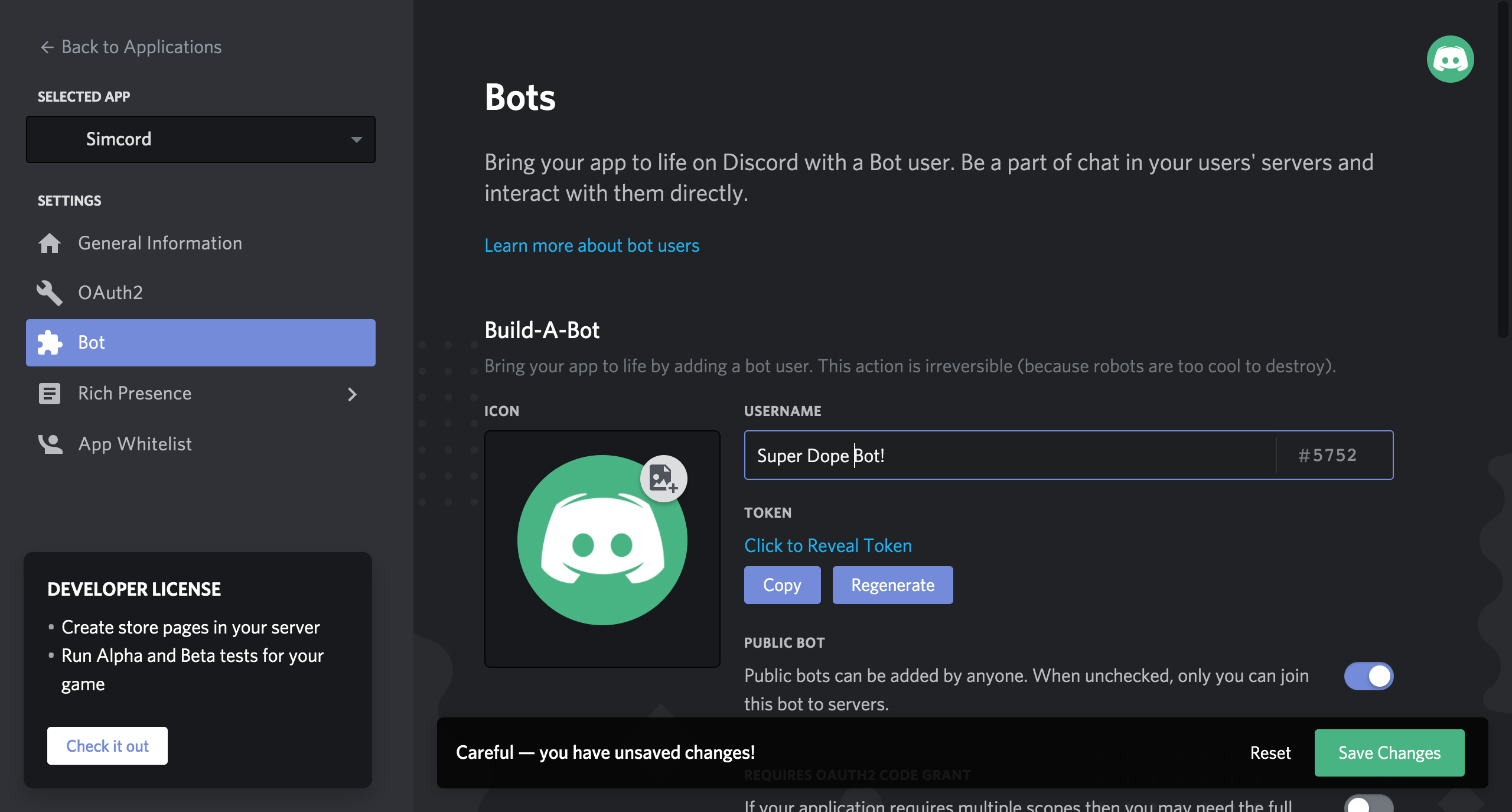Click the Rich Presence document icon

(50, 393)
